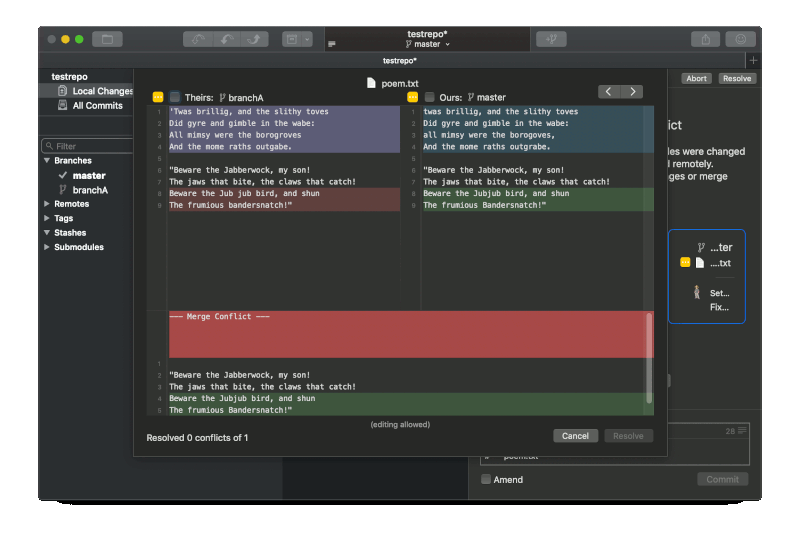The width and height of the screenshot is (800, 551).
Task: Click the testrepo heading in sidebar
Action: (x=69, y=77)
